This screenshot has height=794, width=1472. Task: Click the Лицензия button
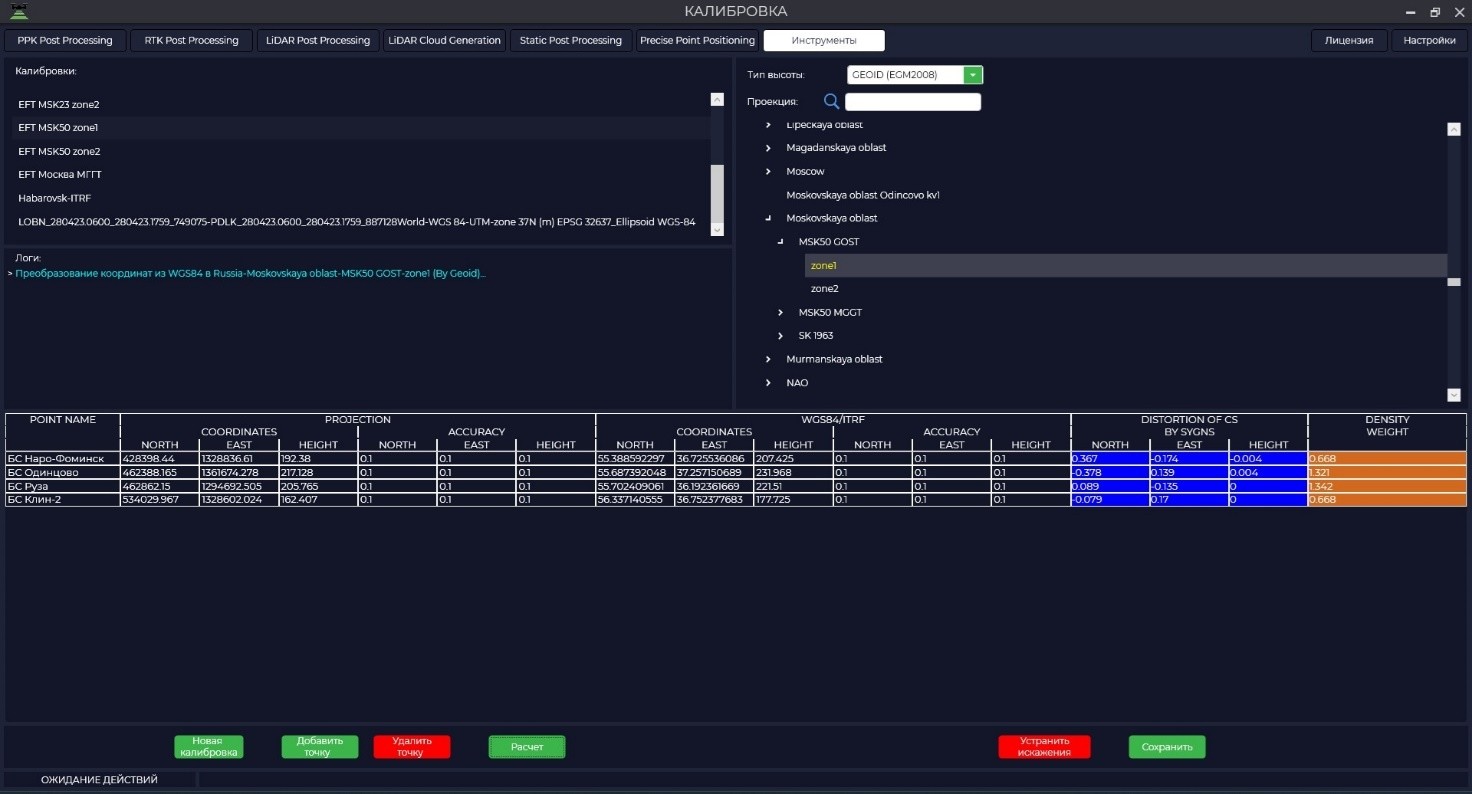(x=1350, y=40)
